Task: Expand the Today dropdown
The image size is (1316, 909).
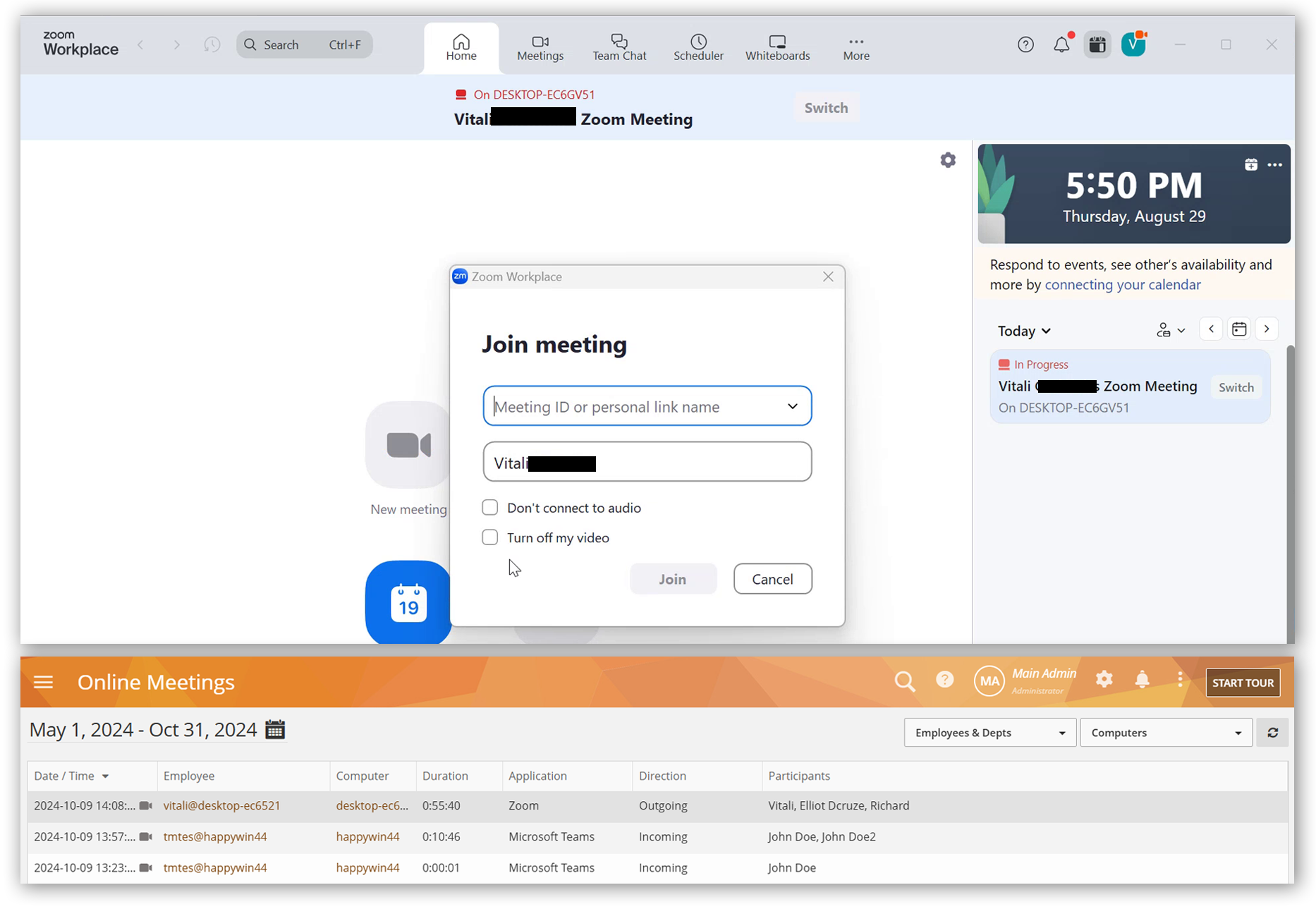Action: pyautogui.click(x=1024, y=331)
